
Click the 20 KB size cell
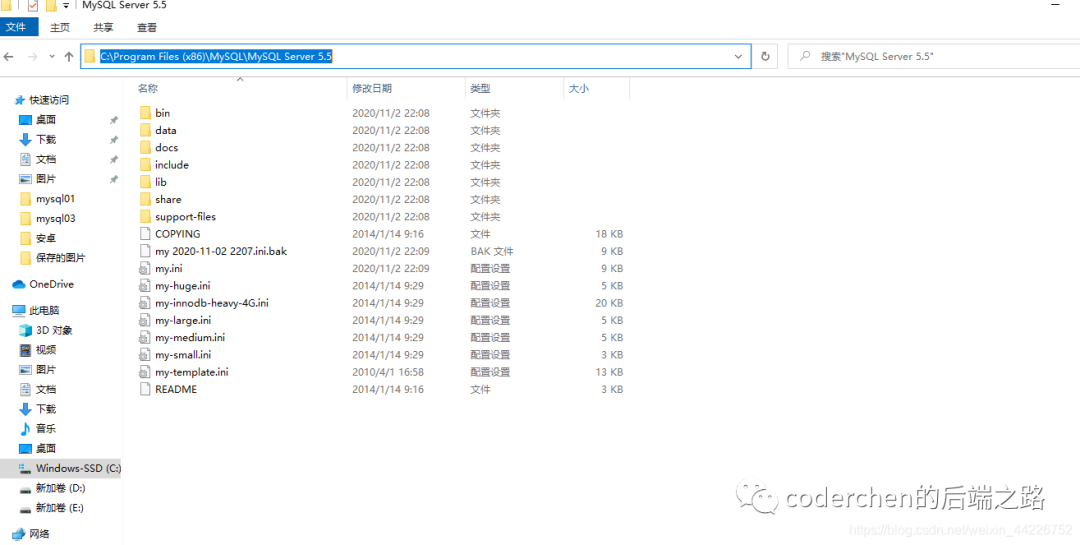point(610,302)
